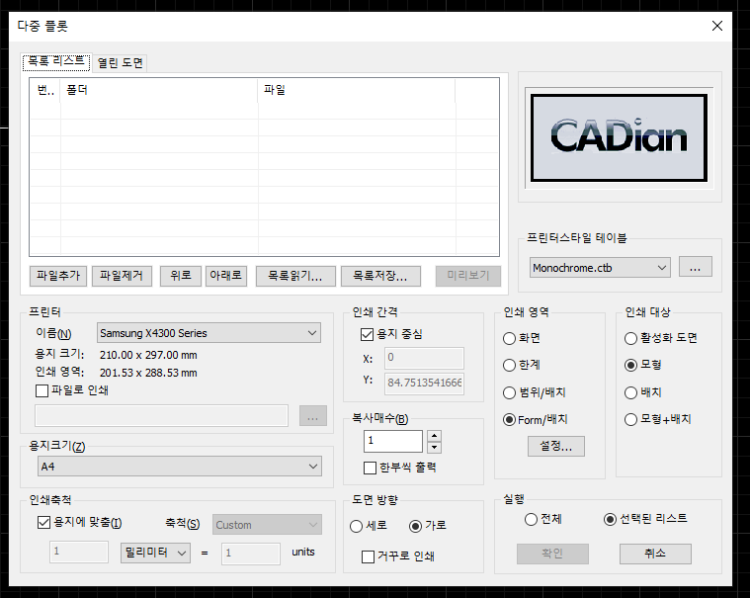
Task: Open the Monochrome.ctb style table dropdown
Action: click(x=600, y=267)
